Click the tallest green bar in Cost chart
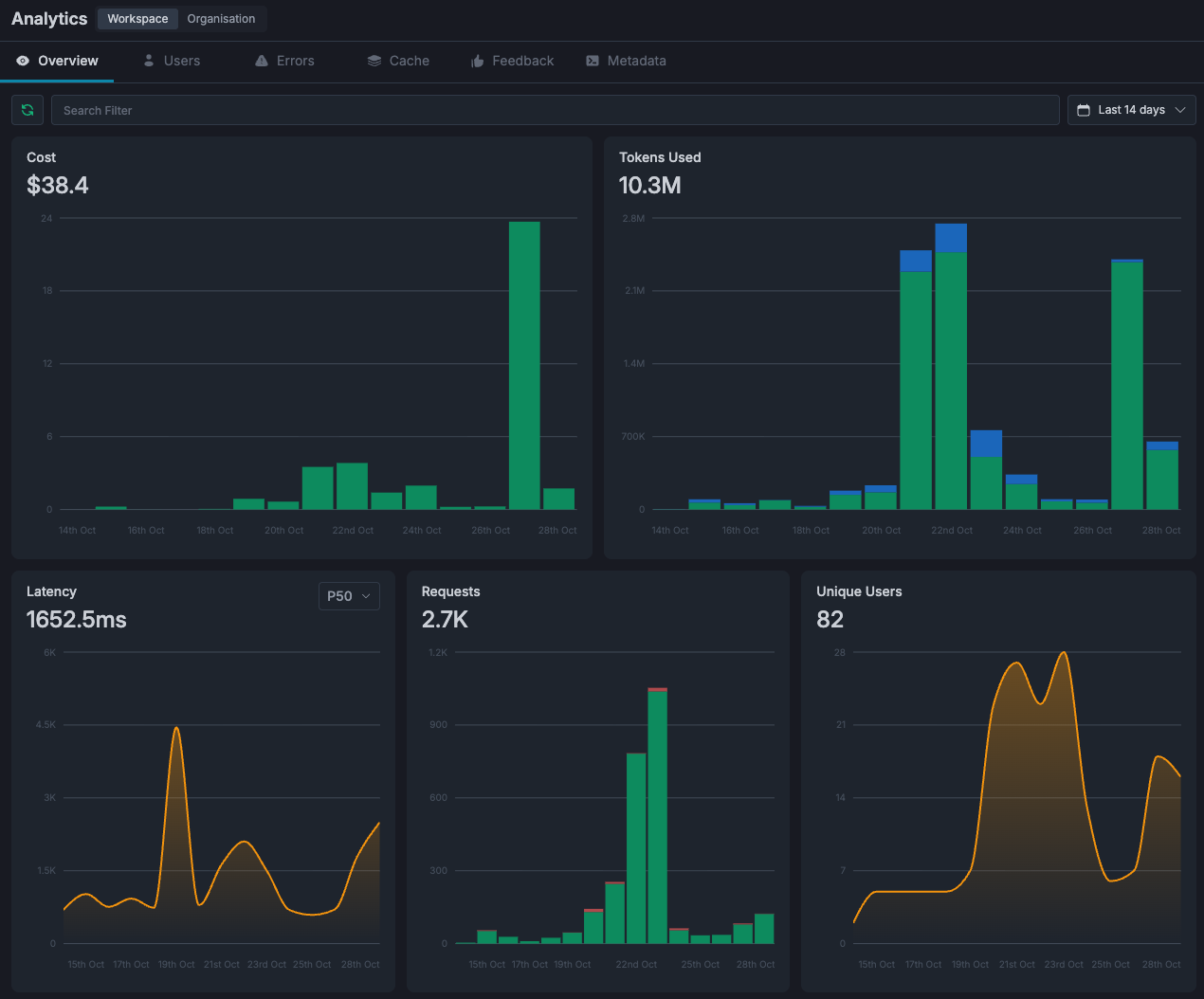The image size is (1204, 999). coord(524,365)
